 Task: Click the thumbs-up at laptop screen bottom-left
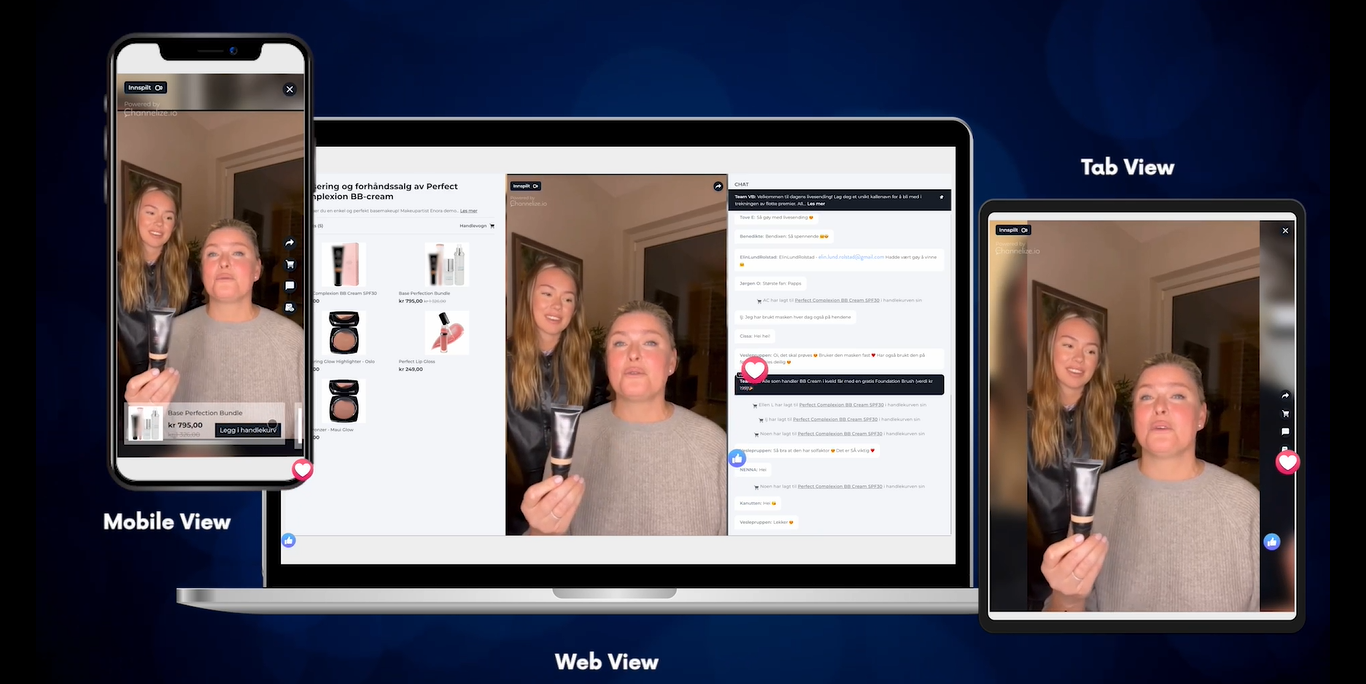click(x=288, y=540)
